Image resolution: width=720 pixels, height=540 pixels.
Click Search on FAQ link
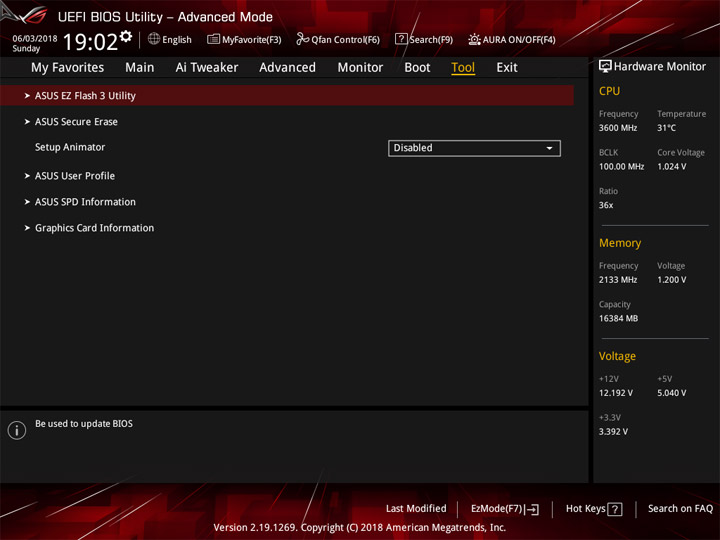[681, 509]
